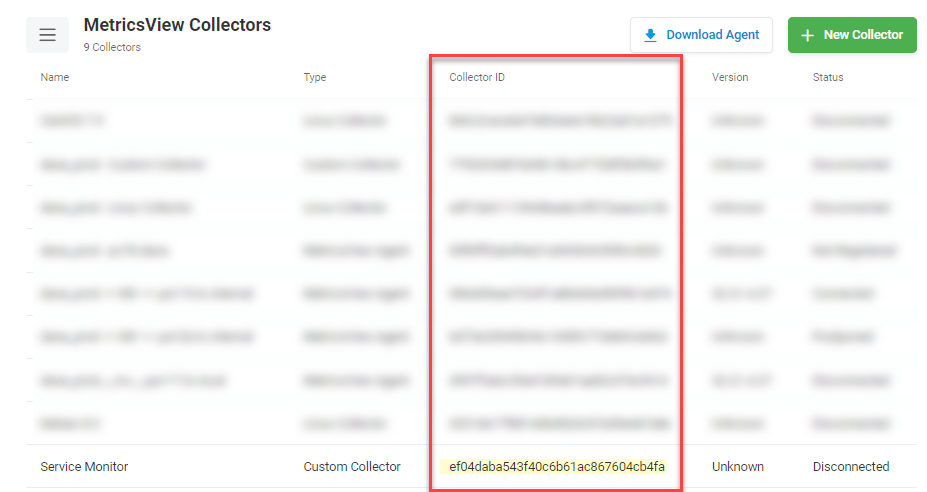
Task: Select the Service Monitor collector name
Action: [84, 467]
